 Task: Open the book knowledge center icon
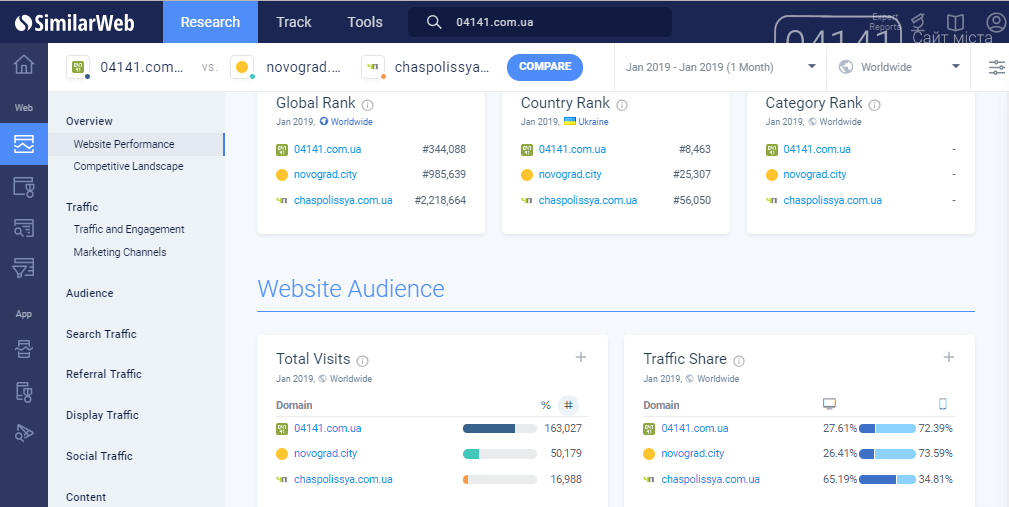956,23
